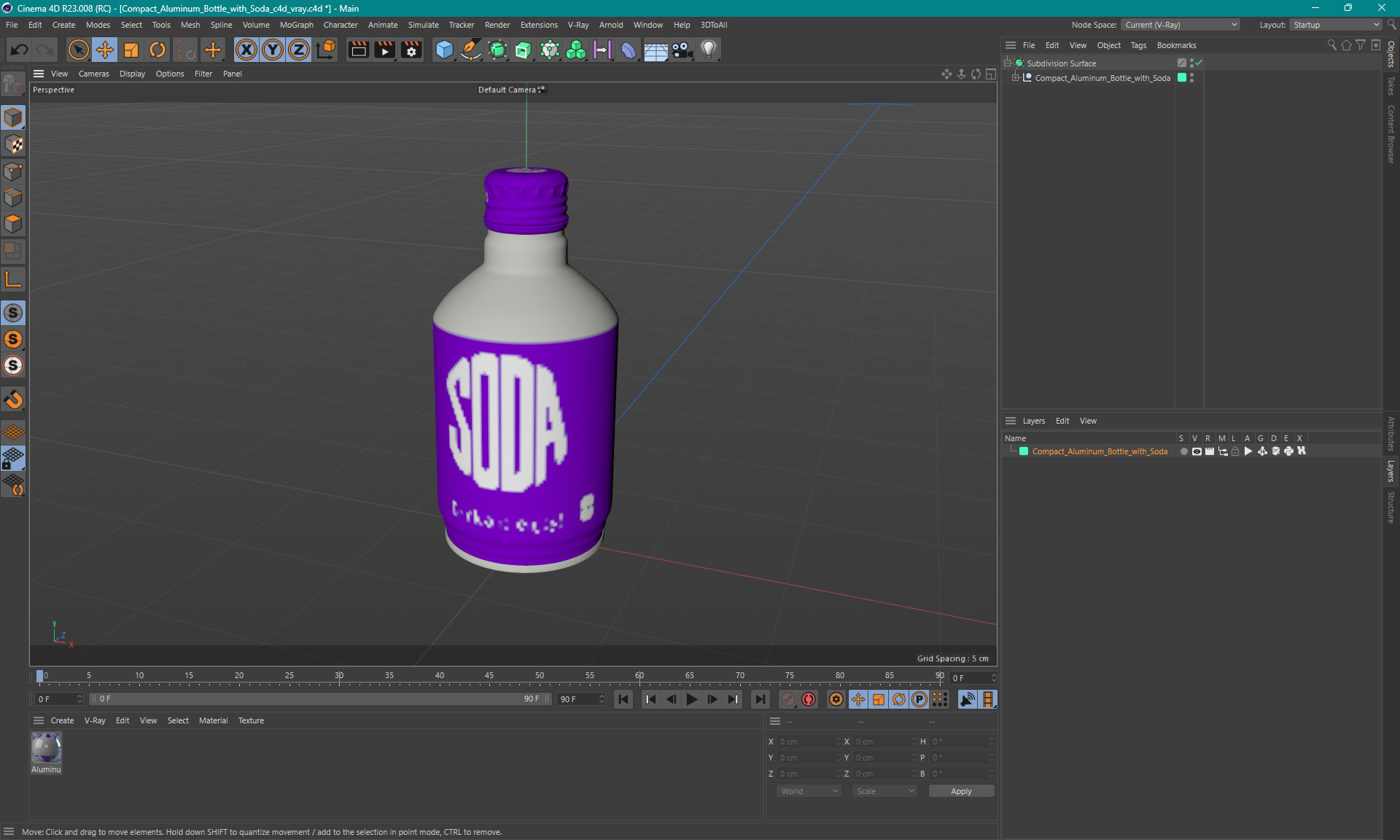Click Apply in coordinates panel
Viewport: 1400px width, 840px height.
(961, 791)
